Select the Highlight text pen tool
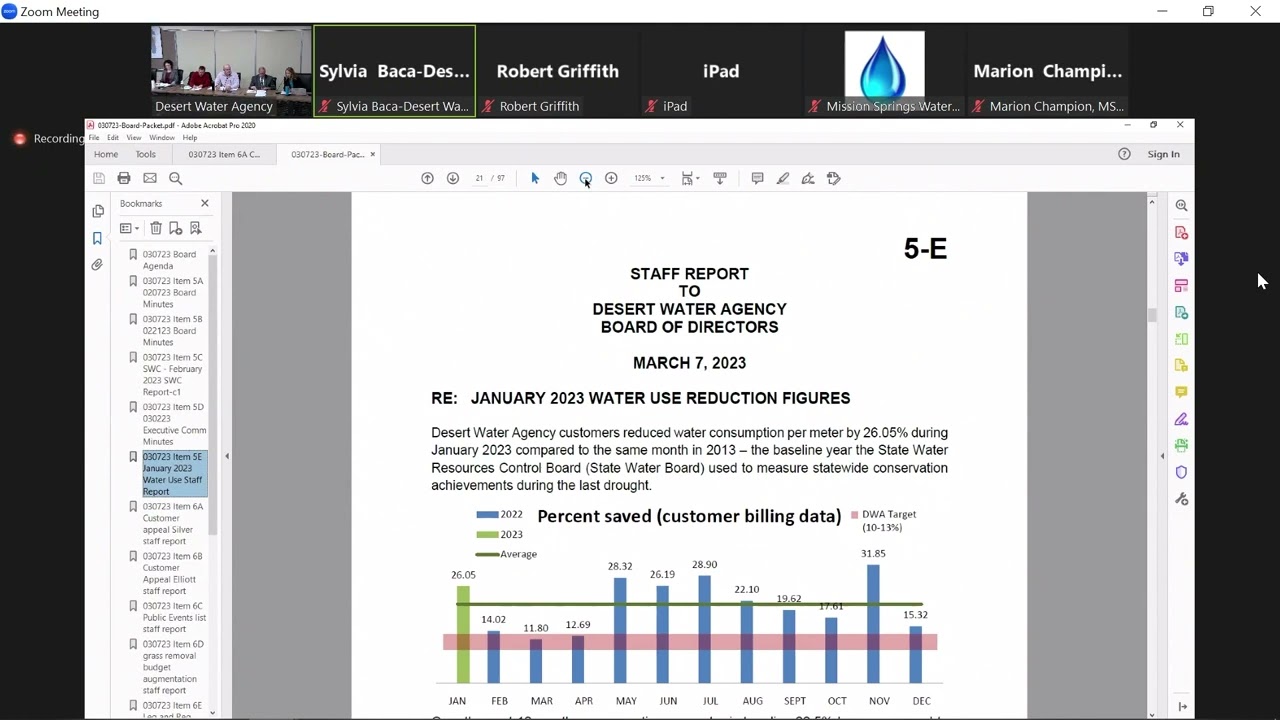This screenshot has width=1280, height=720. (x=783, y=178)
